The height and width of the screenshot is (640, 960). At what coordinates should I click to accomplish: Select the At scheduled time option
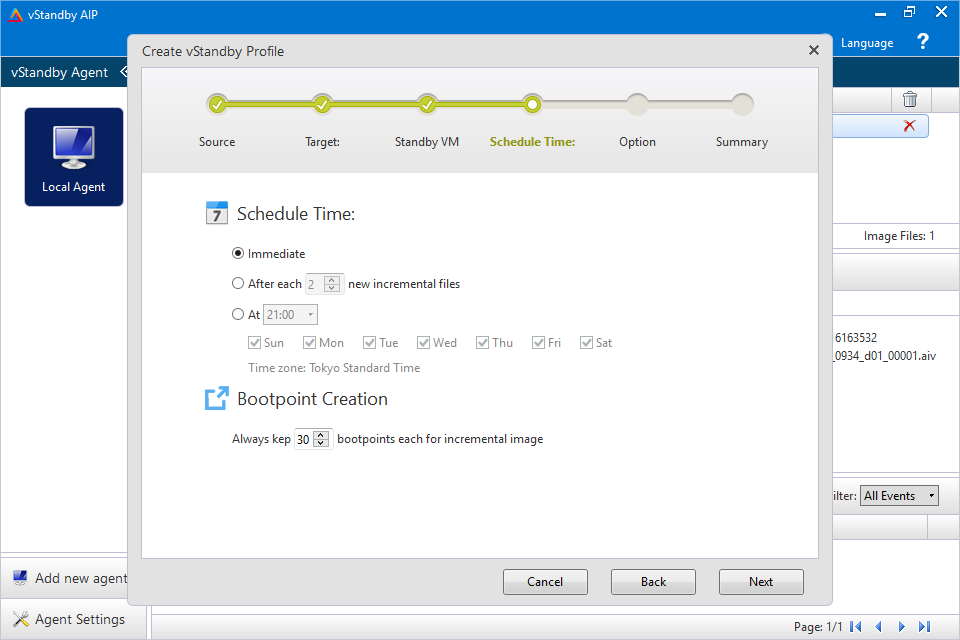click(238, 314)
